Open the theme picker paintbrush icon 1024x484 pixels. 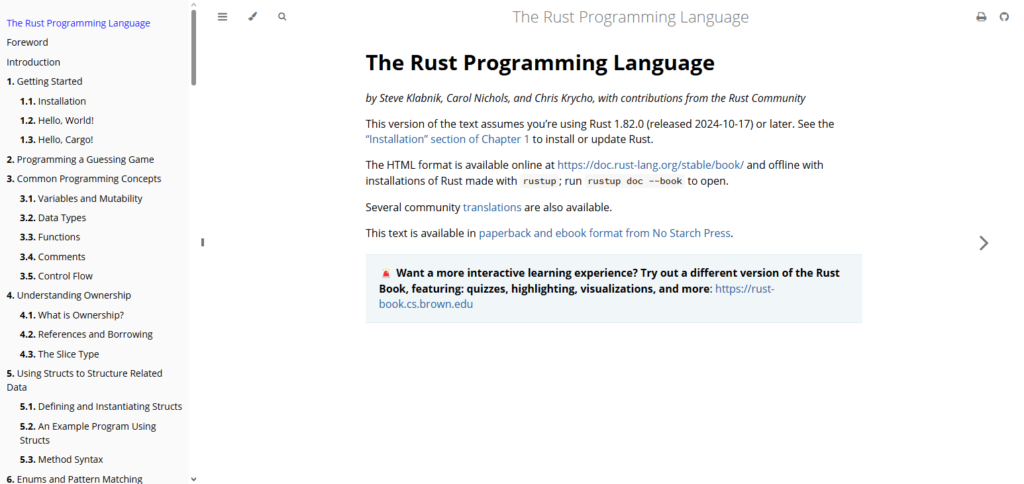[x=253, y=17]
